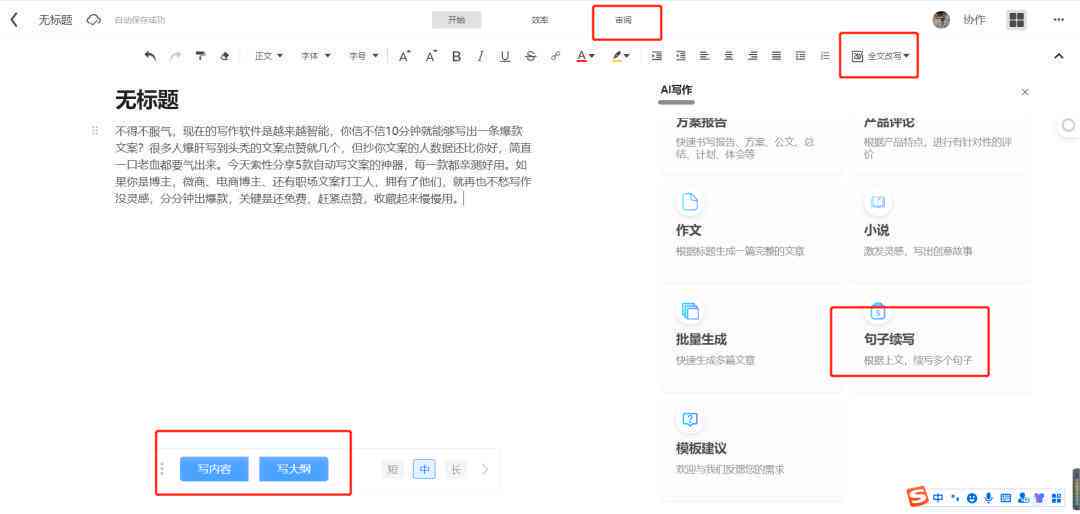Screen dimensions: 1080x514
Task: Toggle underline formatting
Action: [505, 56]
